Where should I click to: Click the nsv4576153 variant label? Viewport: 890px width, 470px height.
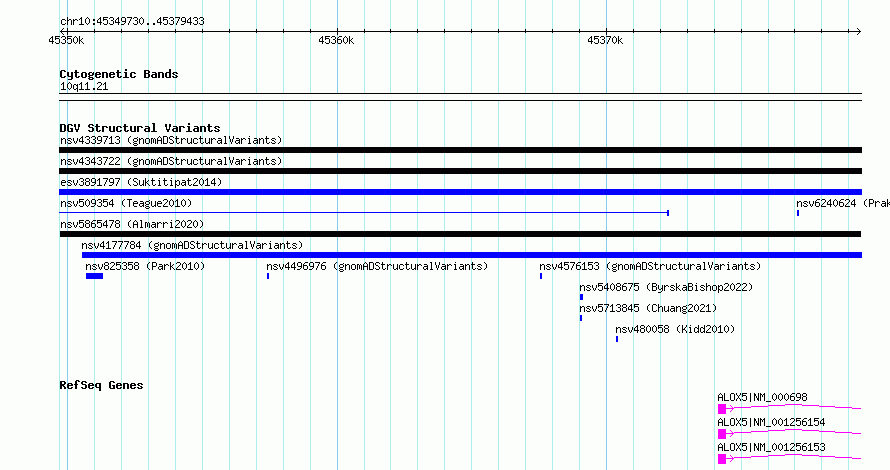650,266
